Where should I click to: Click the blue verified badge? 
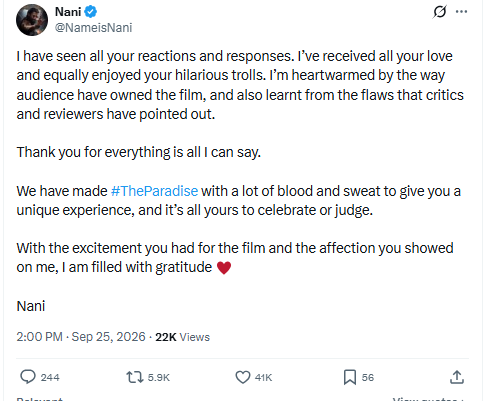pyautogui.click(x=90, y=12)
